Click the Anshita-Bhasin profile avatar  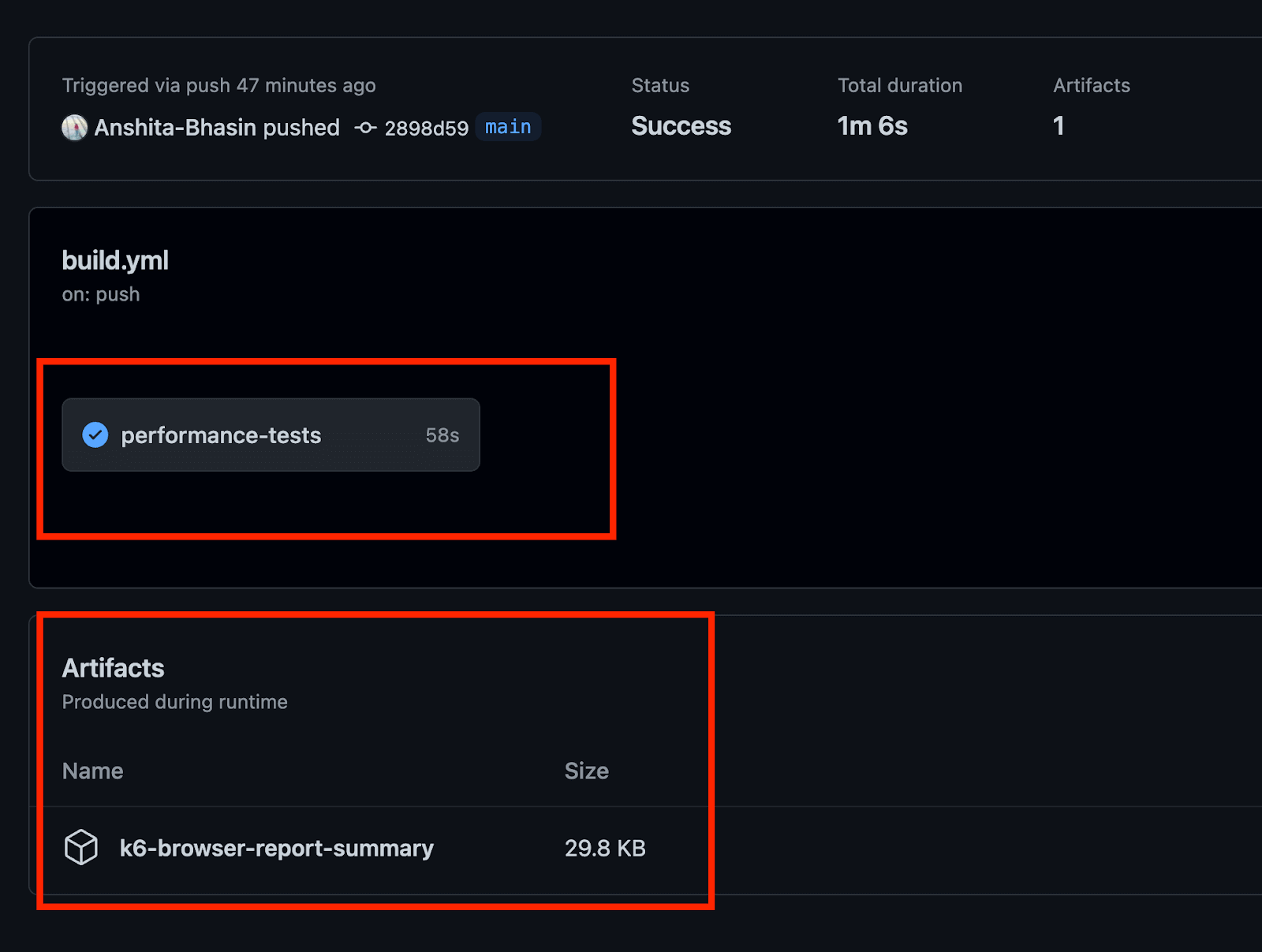73,127
